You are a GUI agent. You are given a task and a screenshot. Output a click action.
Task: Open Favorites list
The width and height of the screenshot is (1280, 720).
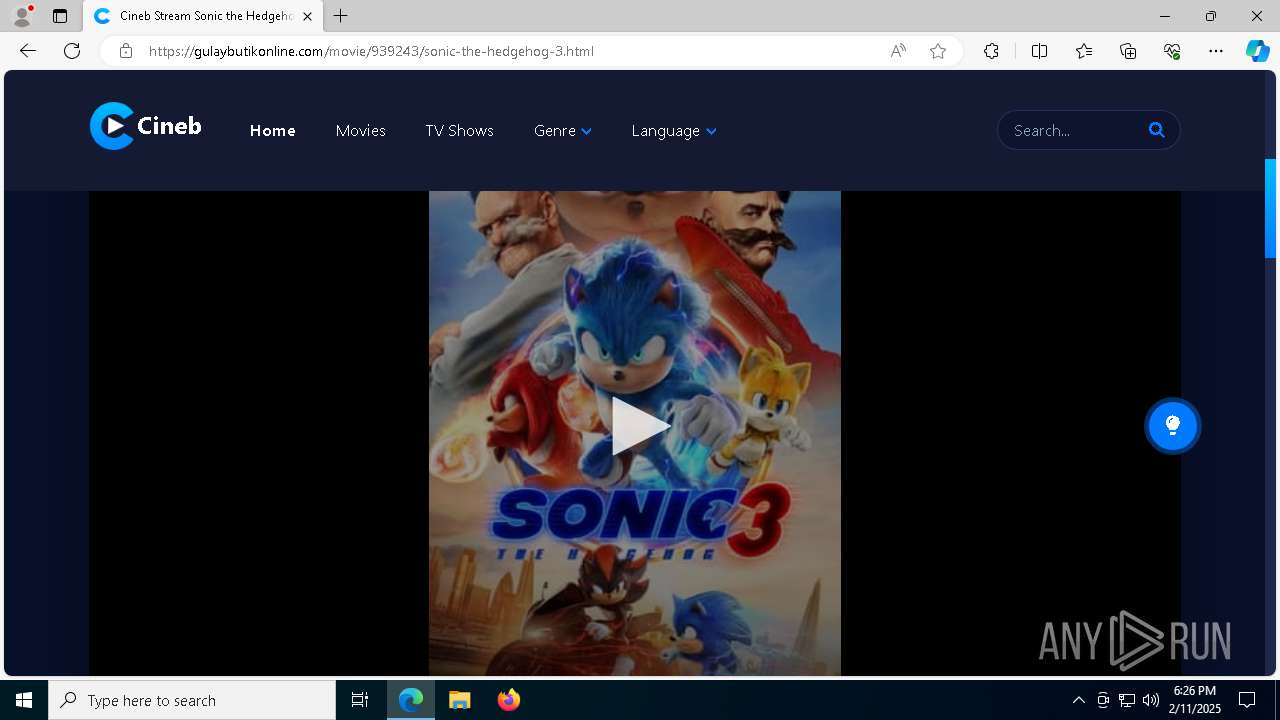click(1084, 51)
